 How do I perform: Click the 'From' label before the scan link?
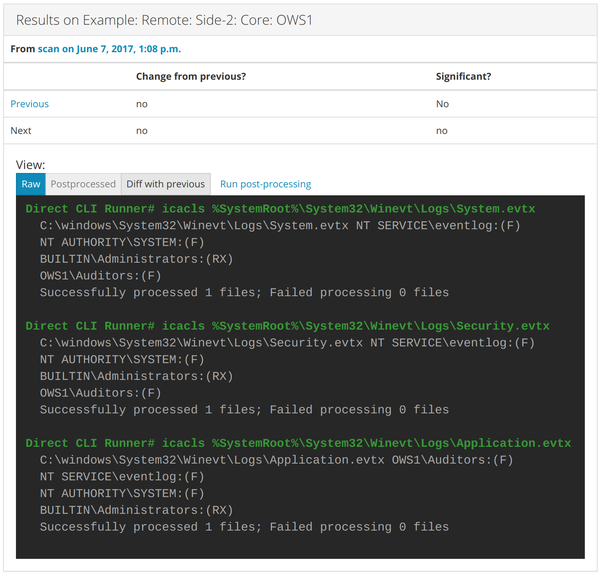coord(22,49)
